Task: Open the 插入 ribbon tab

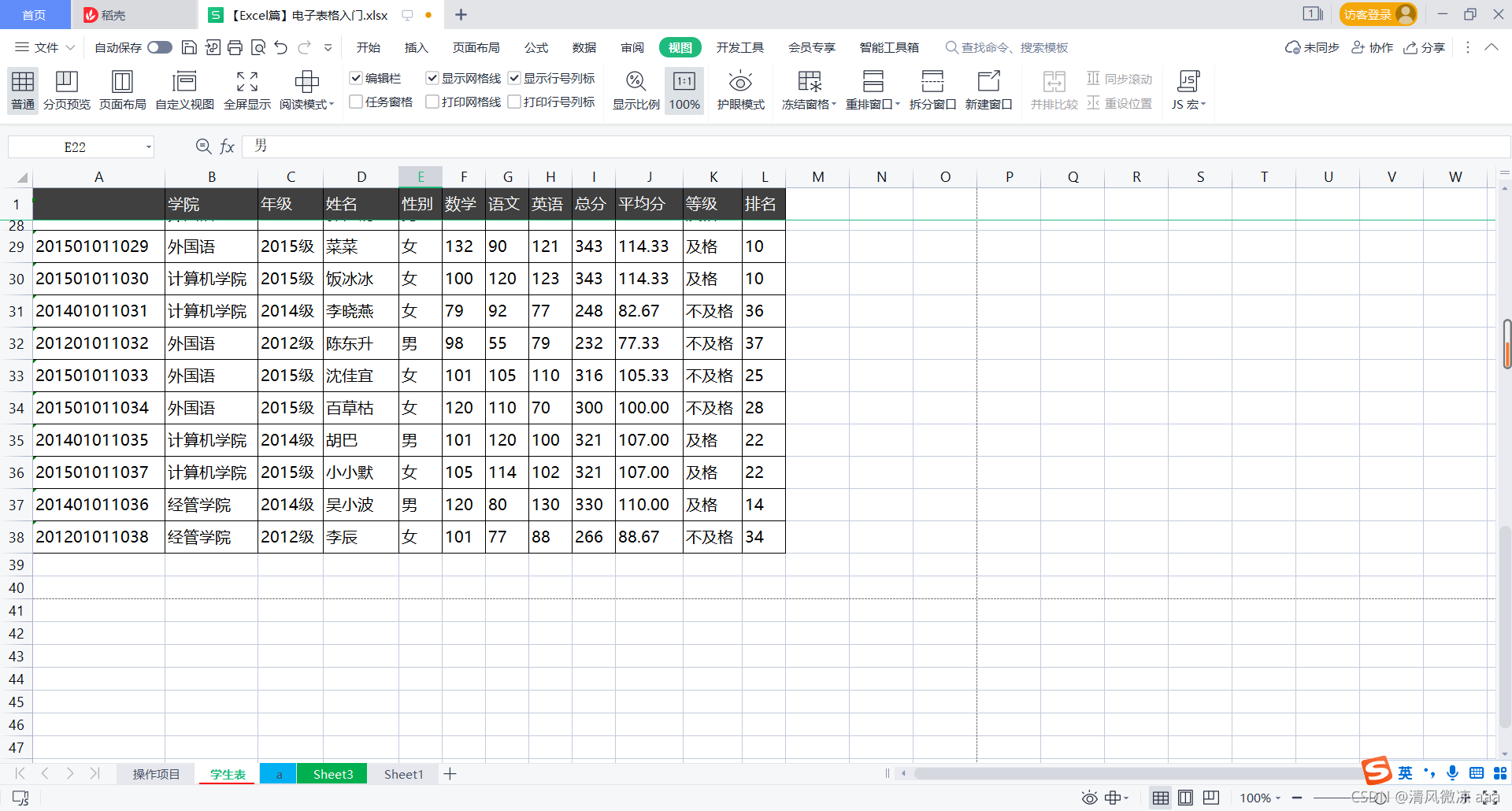Action: click(x=417, y=48)
